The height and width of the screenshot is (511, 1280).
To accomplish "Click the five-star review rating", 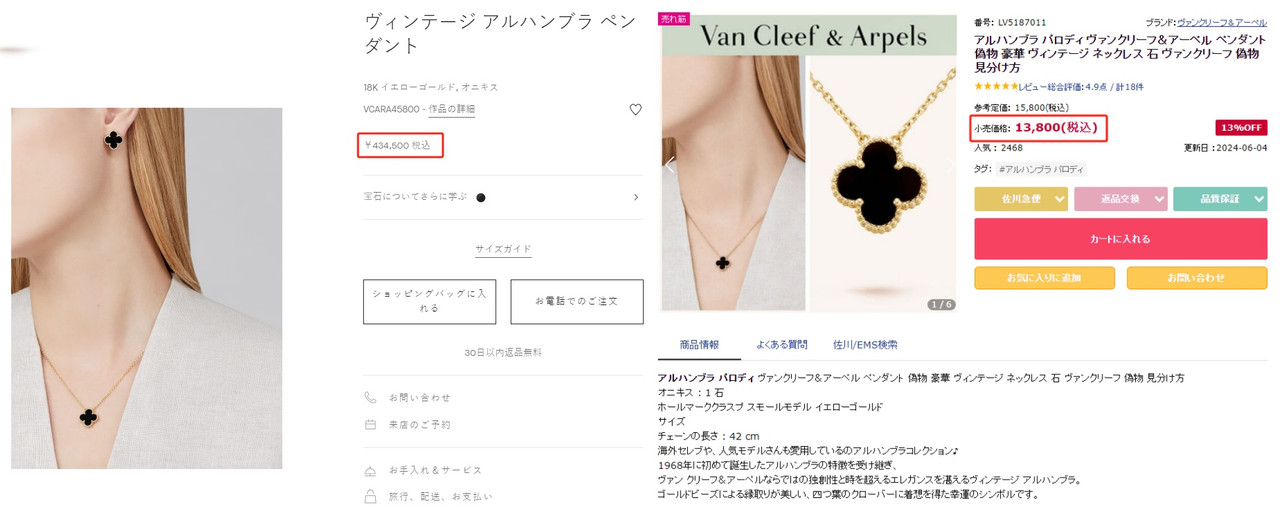I will tap(996, 87).
